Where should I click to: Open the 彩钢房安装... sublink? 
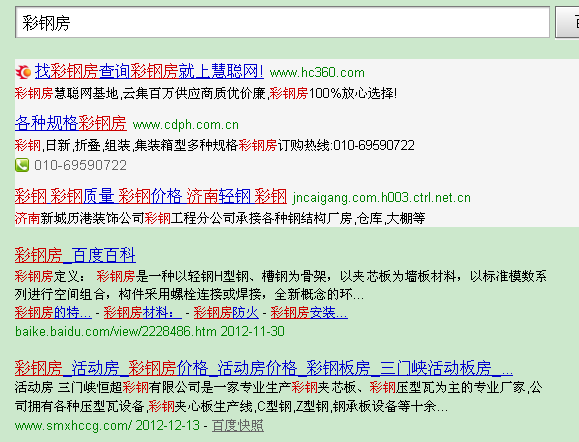pos(309,313)
